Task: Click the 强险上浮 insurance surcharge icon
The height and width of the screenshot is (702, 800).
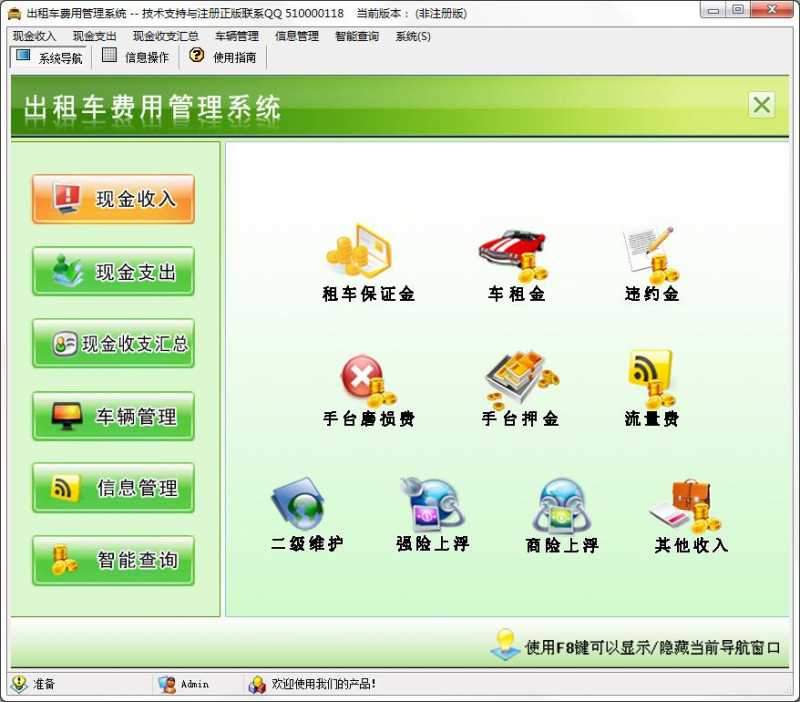Action: click(432, 510)
